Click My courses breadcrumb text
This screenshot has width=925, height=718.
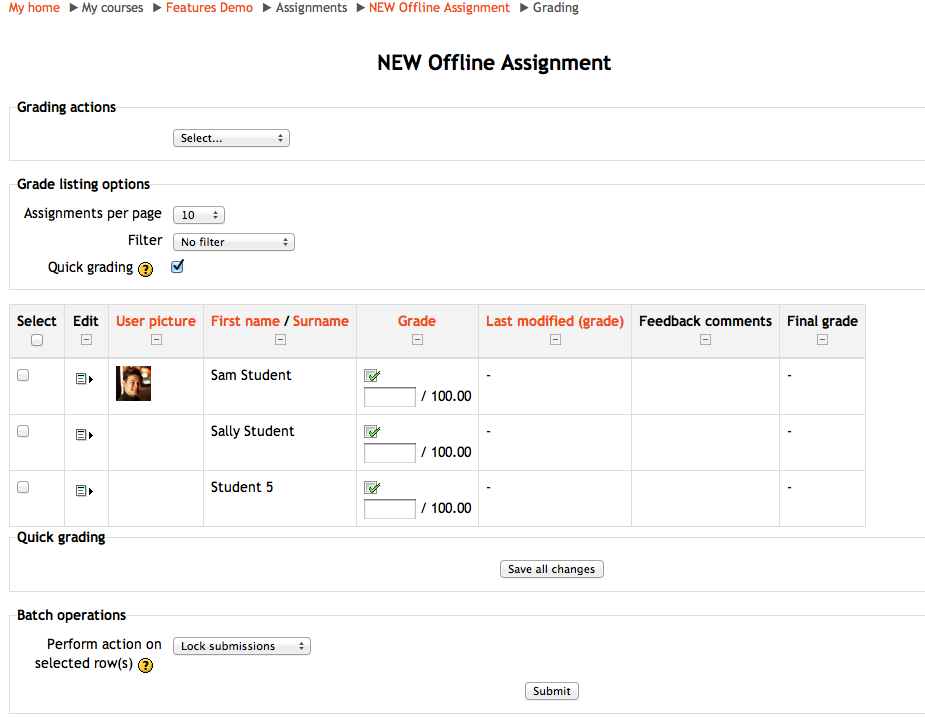pos(112,8)
